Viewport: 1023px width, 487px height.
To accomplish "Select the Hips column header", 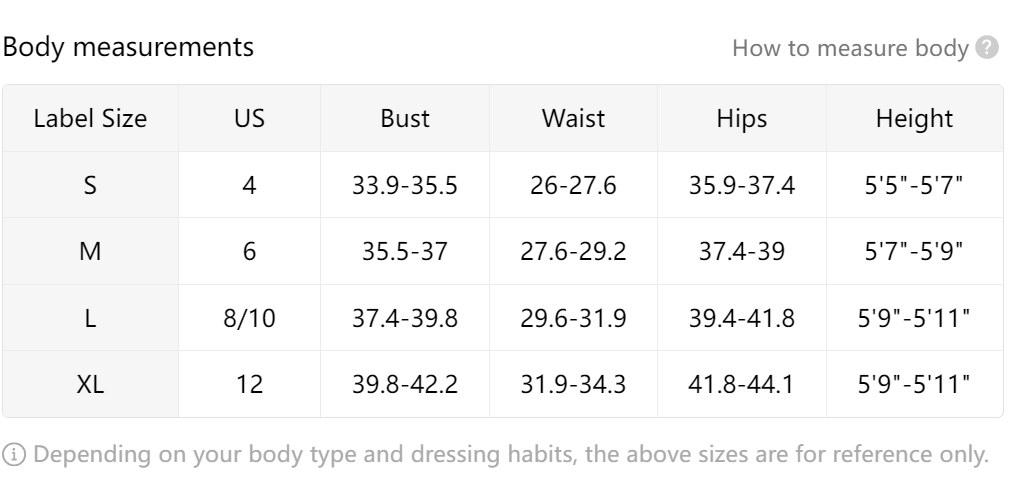I will (x=741, y=119).
